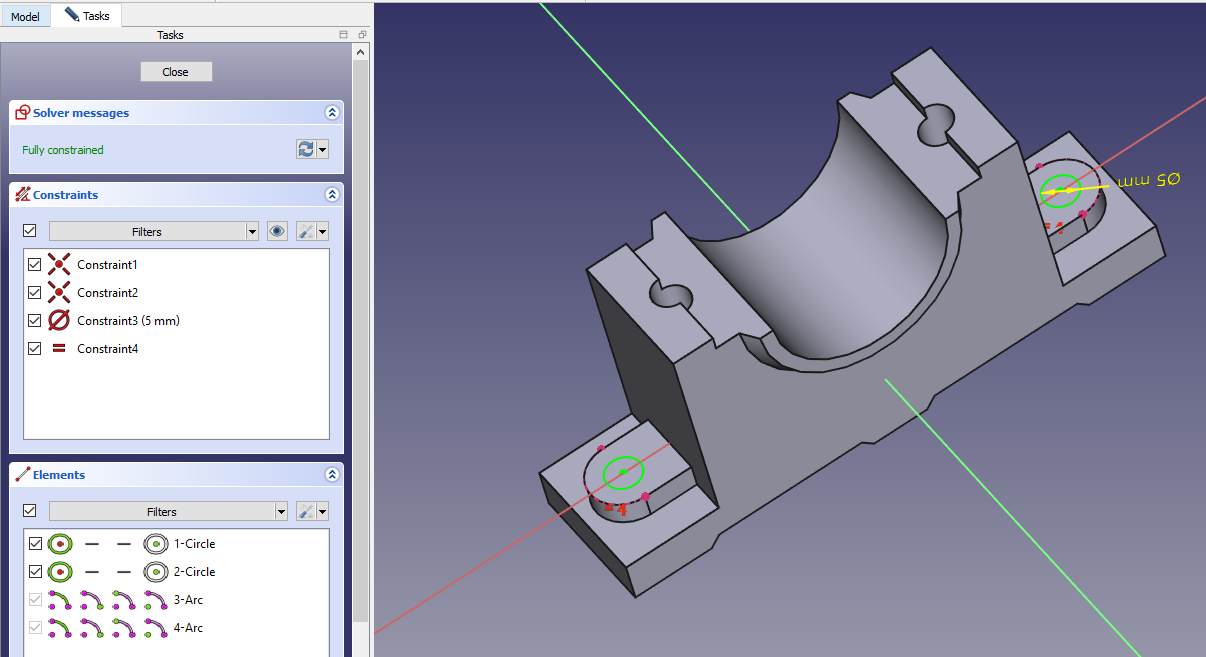Uncheck the 1-Circle element checkbox

click(35, 544)
